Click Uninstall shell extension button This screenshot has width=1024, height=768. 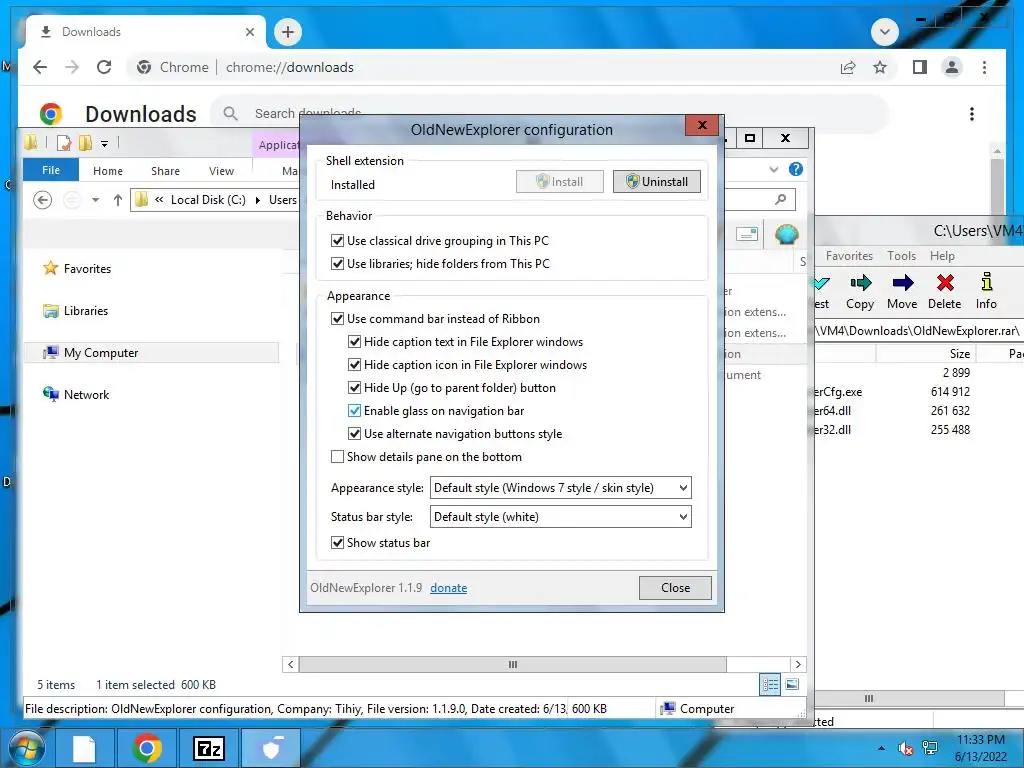pyautogui.click(x=656, y=182)
